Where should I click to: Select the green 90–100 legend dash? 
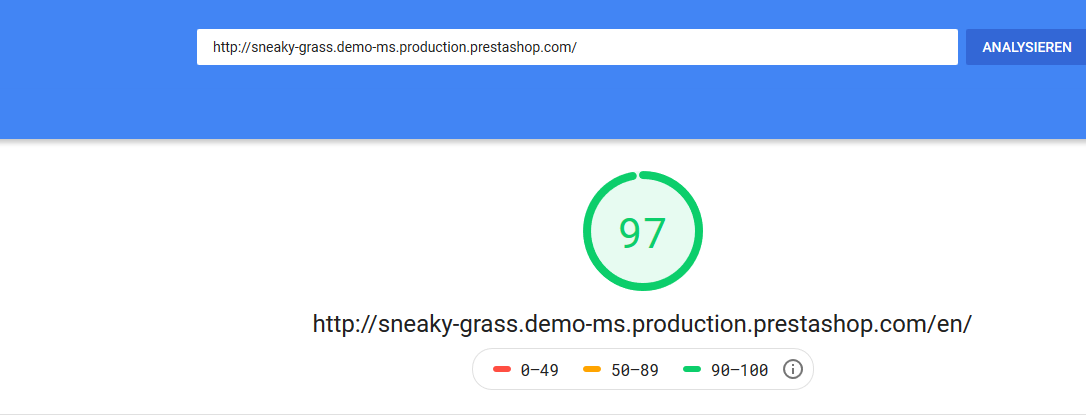point(692,370)
